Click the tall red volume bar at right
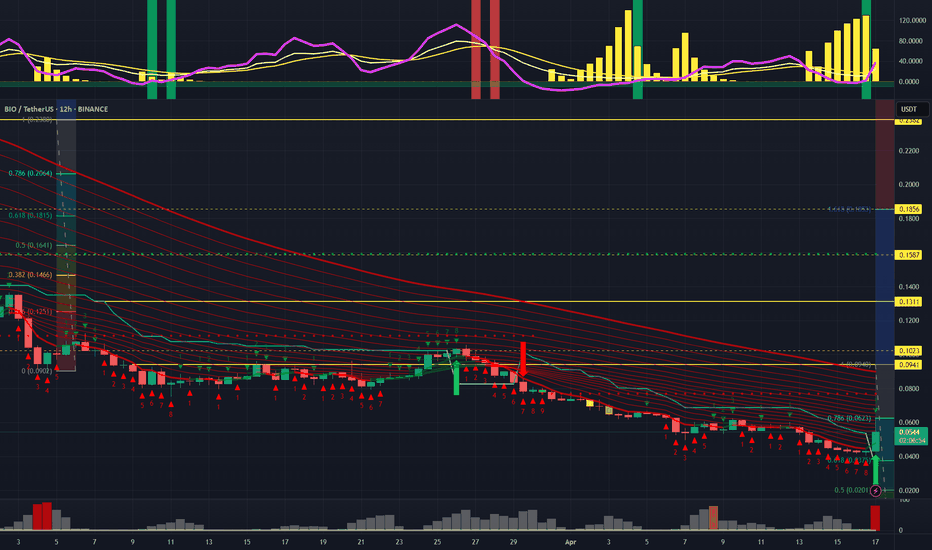Screen dimensions: 932x550 [x=875, y=518]
